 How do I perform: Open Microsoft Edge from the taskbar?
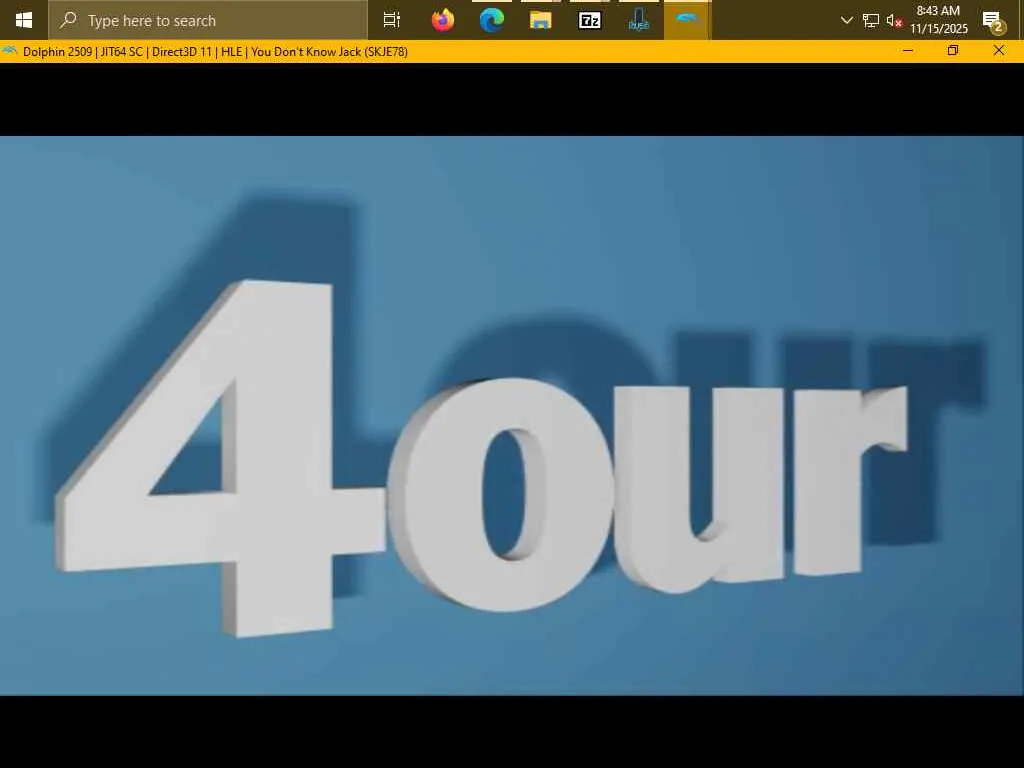click(x=492, y=20)
